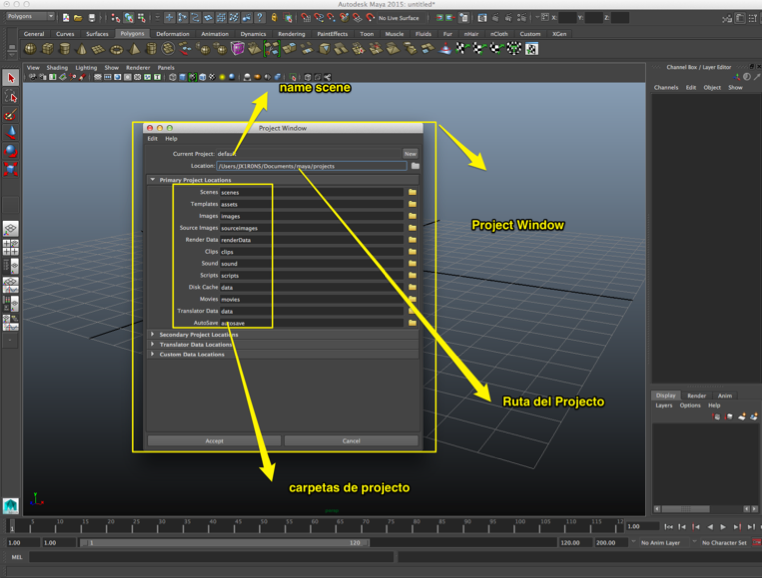Click the folder icon next to Scenes
The width and height of the screenshot is (762, 578).
click(412, 192)
